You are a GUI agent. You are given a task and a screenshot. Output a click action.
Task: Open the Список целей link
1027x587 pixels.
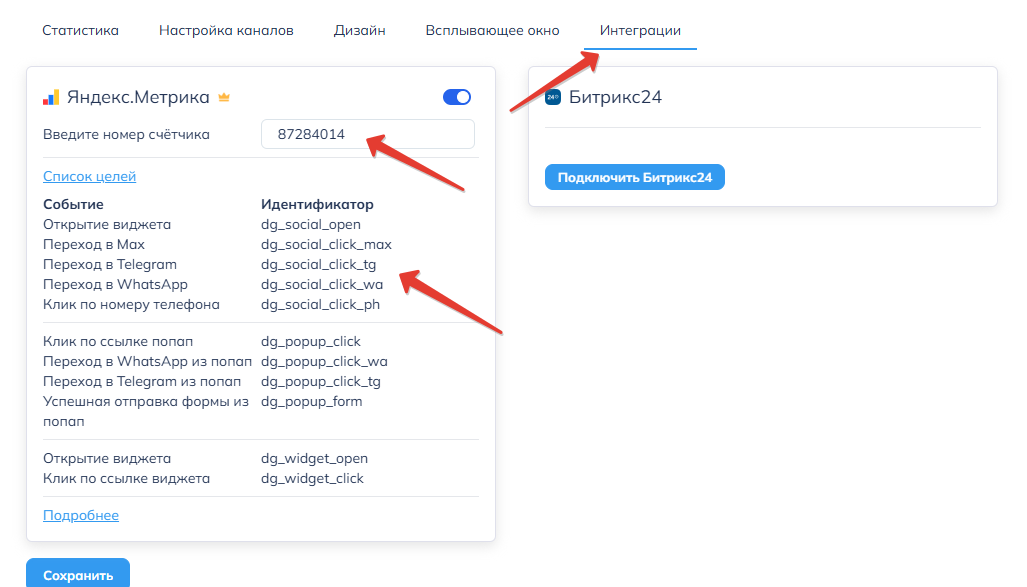tap(89, 177)
